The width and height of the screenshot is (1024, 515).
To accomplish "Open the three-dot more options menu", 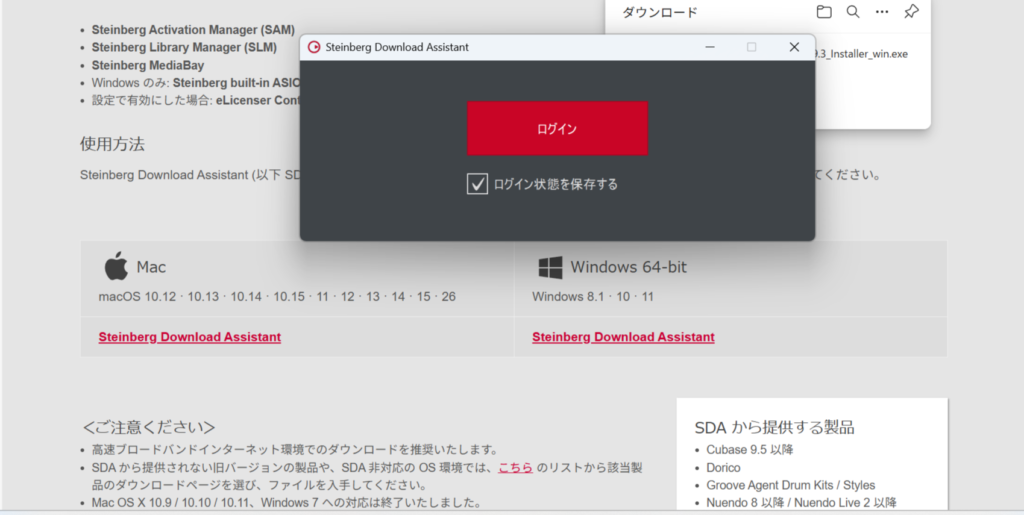I will 882,12.
